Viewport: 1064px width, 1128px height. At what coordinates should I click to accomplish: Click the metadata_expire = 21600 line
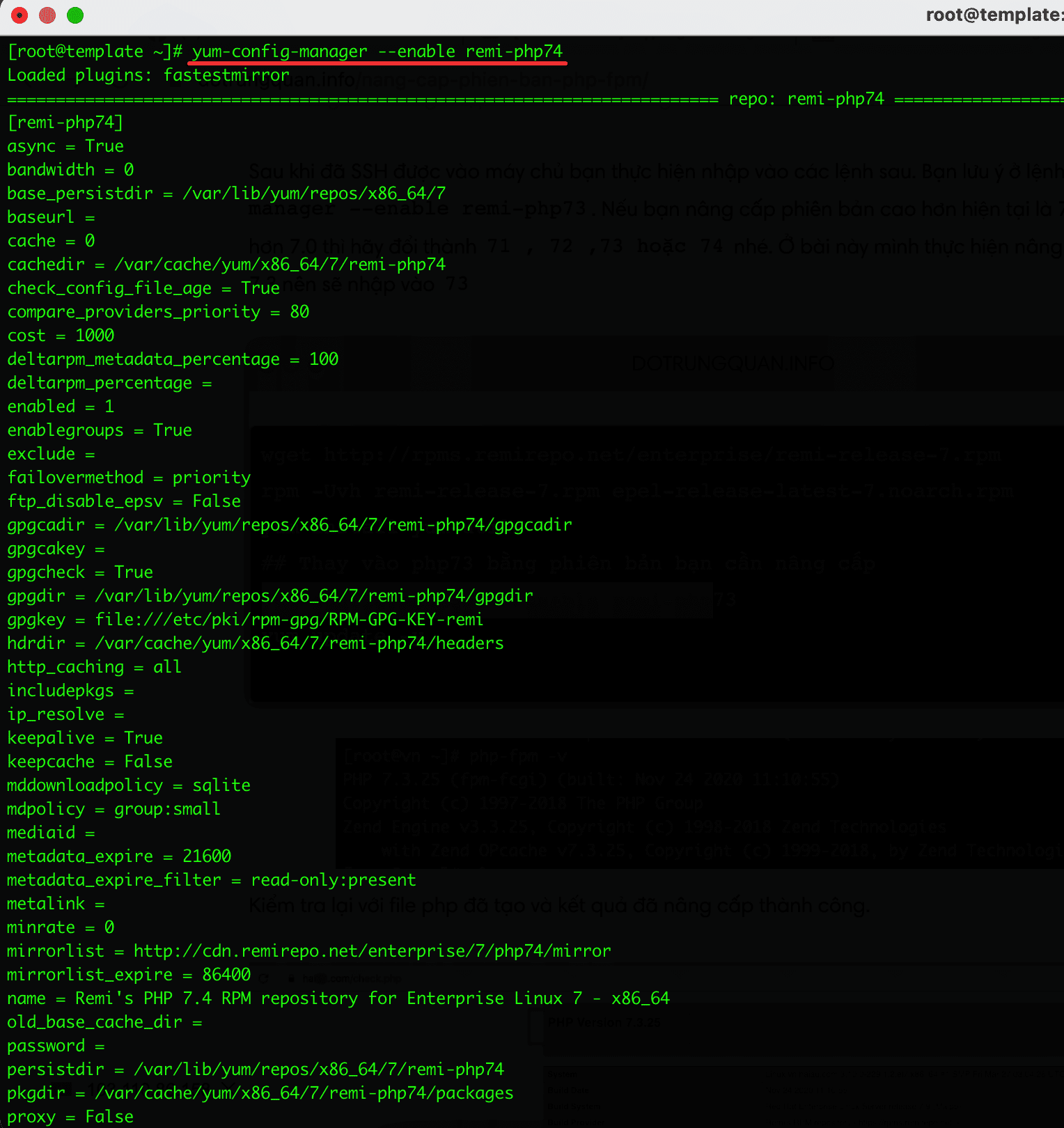tap(119, 856)
